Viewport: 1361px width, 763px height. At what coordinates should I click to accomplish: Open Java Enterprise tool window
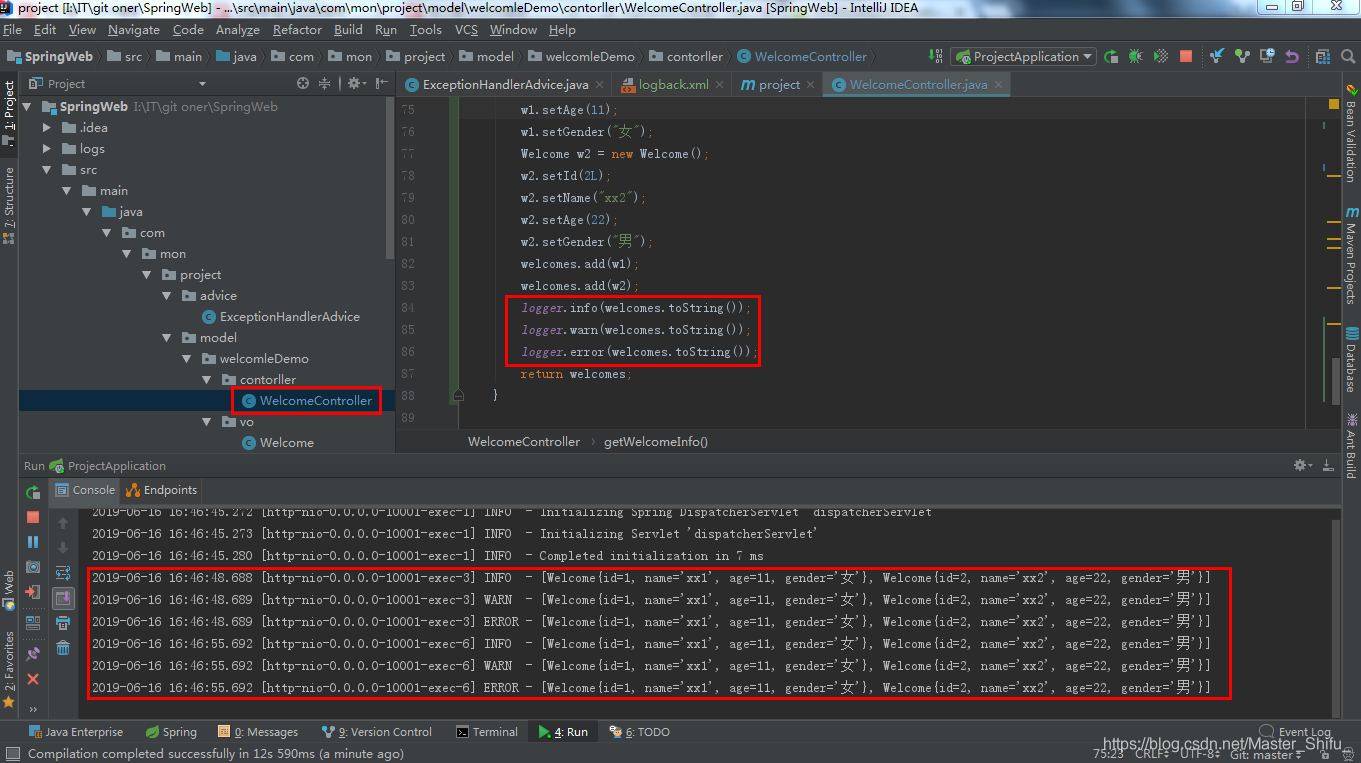coord(76,732)
